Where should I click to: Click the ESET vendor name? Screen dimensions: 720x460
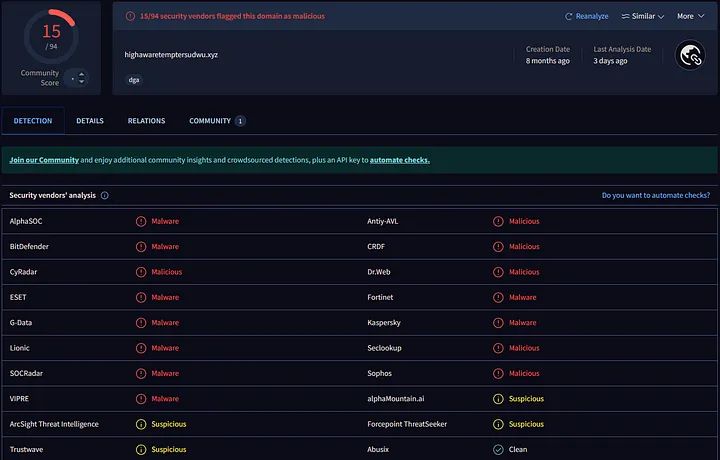[x=18, y=297]
